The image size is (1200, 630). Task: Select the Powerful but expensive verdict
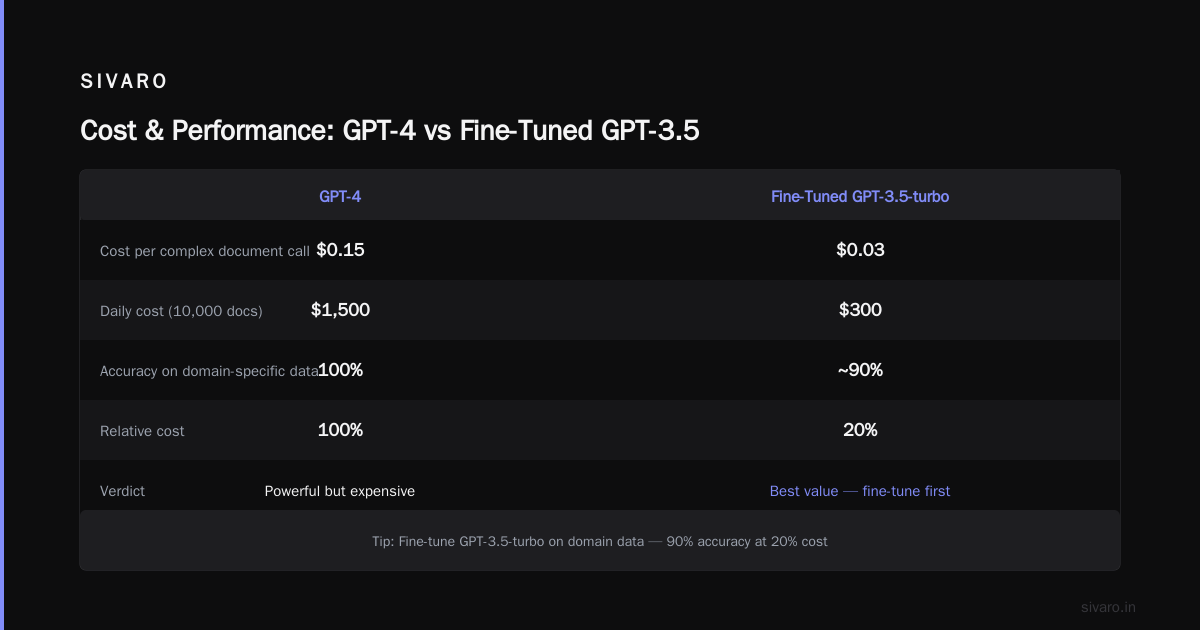(x=340, y=491)
